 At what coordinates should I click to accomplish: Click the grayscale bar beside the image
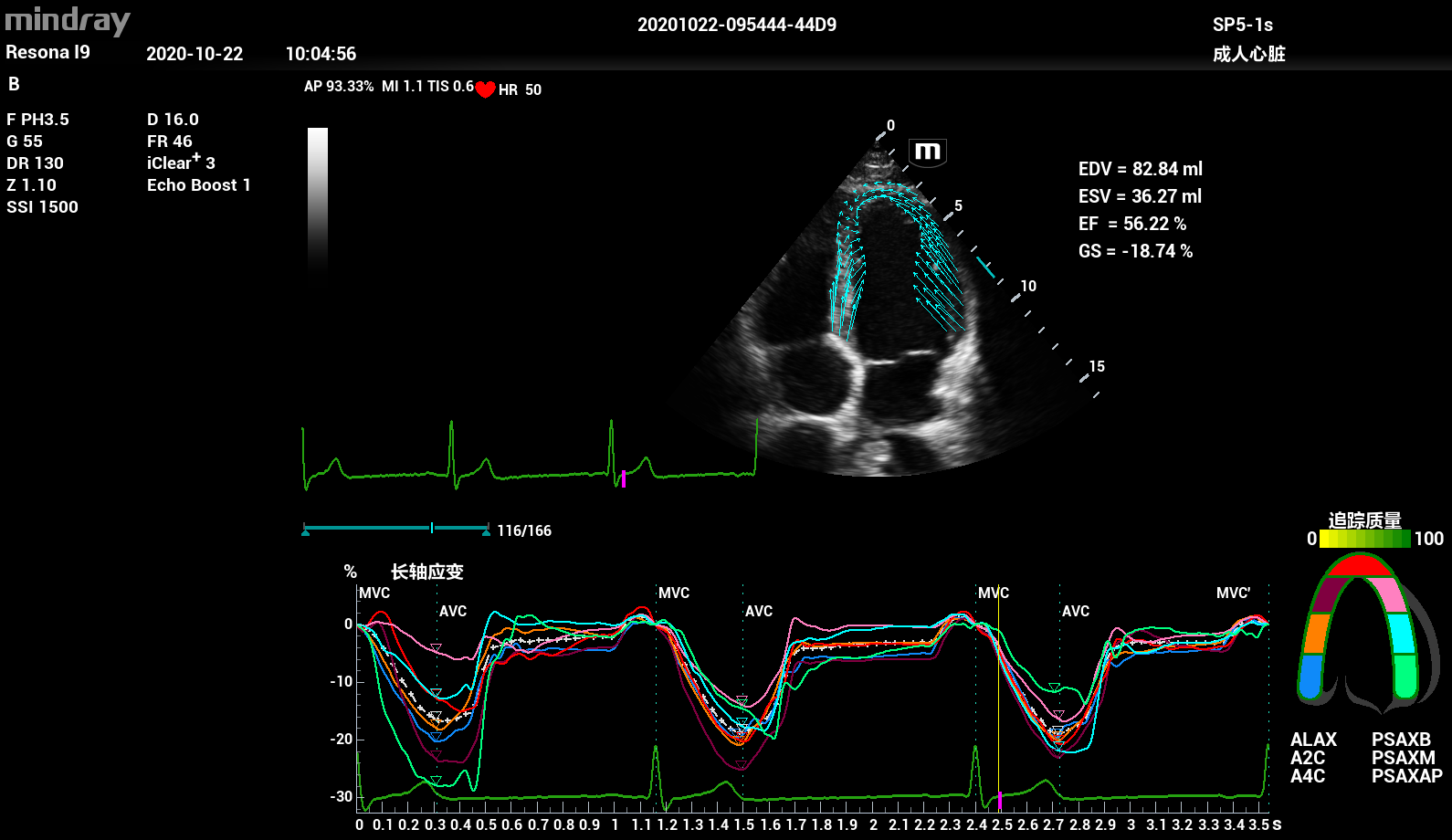click(x=317, y=199)
